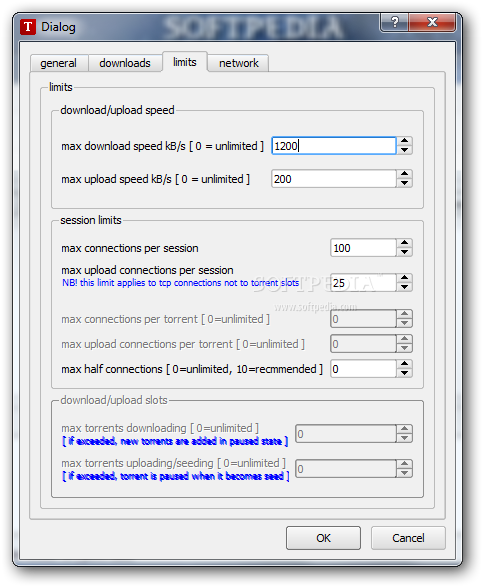
Task: Click the 'max download speed kB/s' label
Action: tap(162, 146)
